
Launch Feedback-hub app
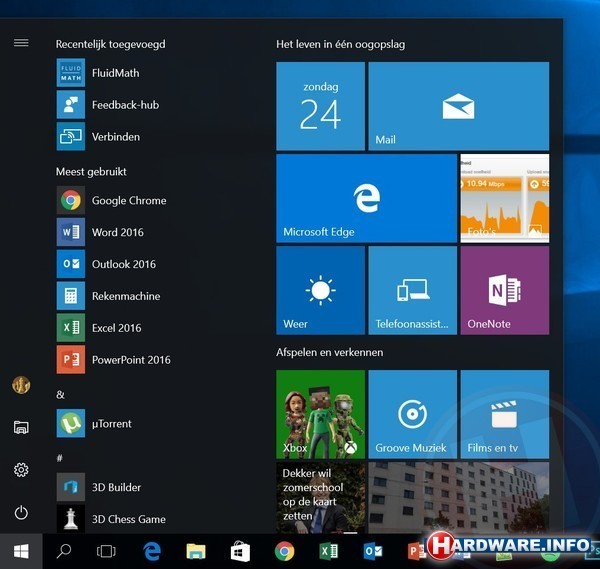click(153, 105)
